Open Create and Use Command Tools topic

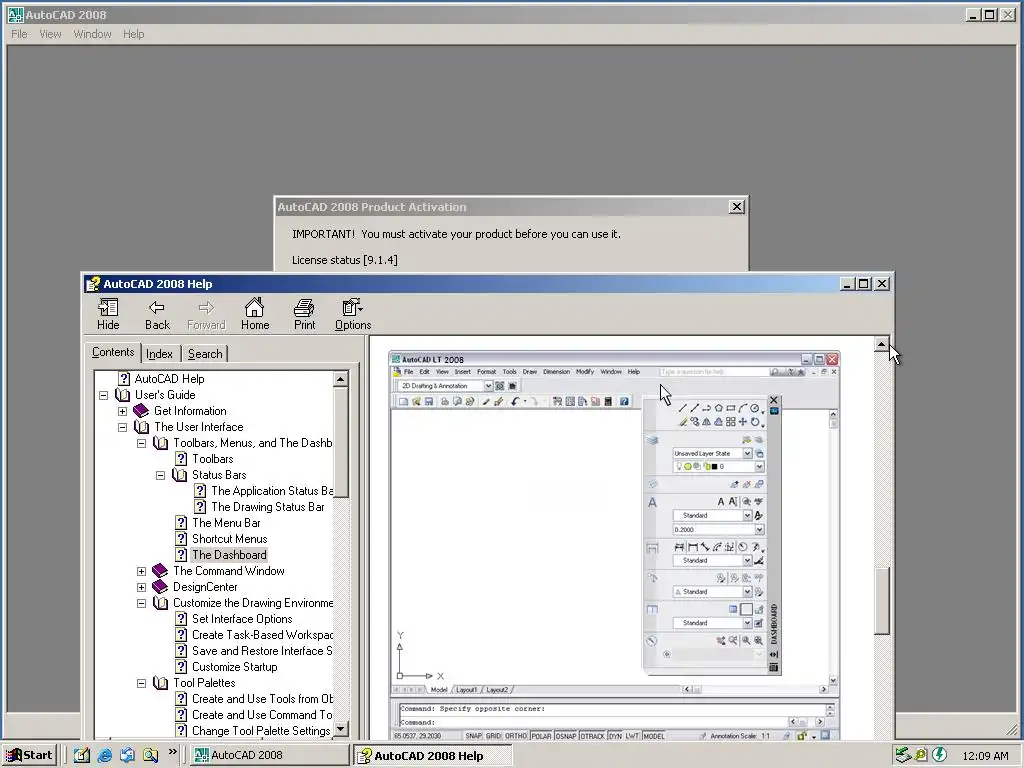point(262,715)
